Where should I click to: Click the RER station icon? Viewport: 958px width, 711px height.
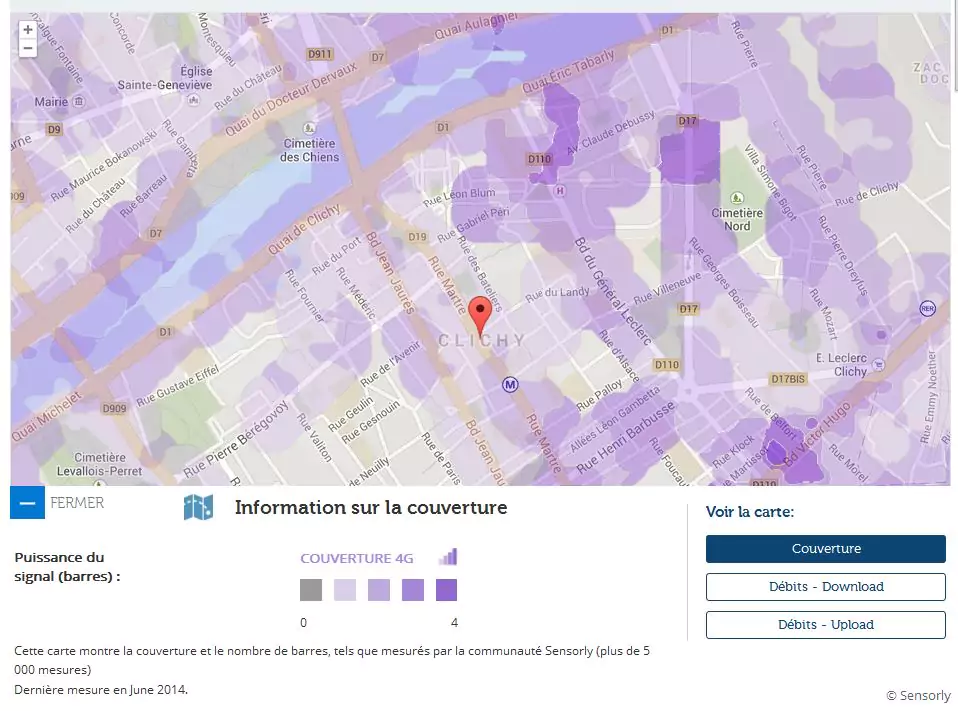(927, 309)
